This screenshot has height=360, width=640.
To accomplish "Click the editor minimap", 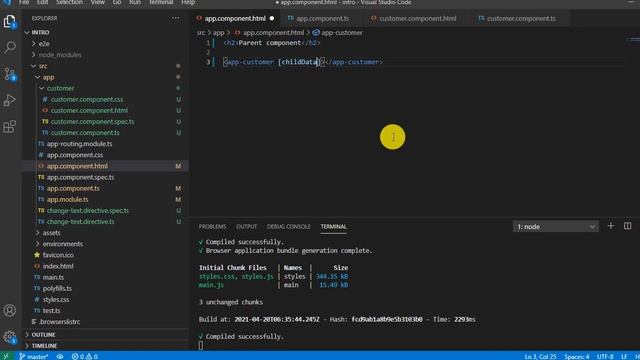I will point(633,39).
